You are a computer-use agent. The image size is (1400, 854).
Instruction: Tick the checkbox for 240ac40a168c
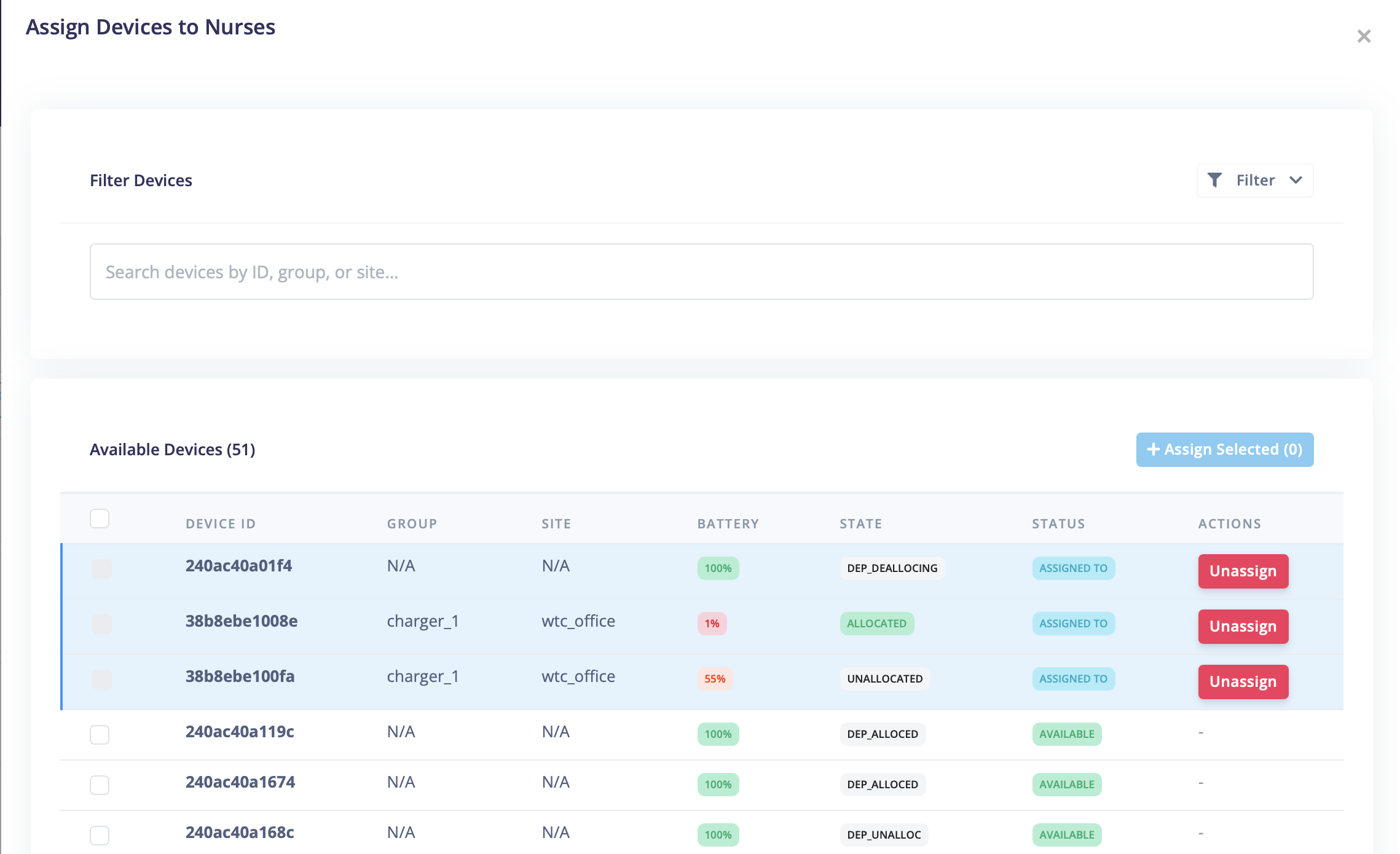point(100,835)
